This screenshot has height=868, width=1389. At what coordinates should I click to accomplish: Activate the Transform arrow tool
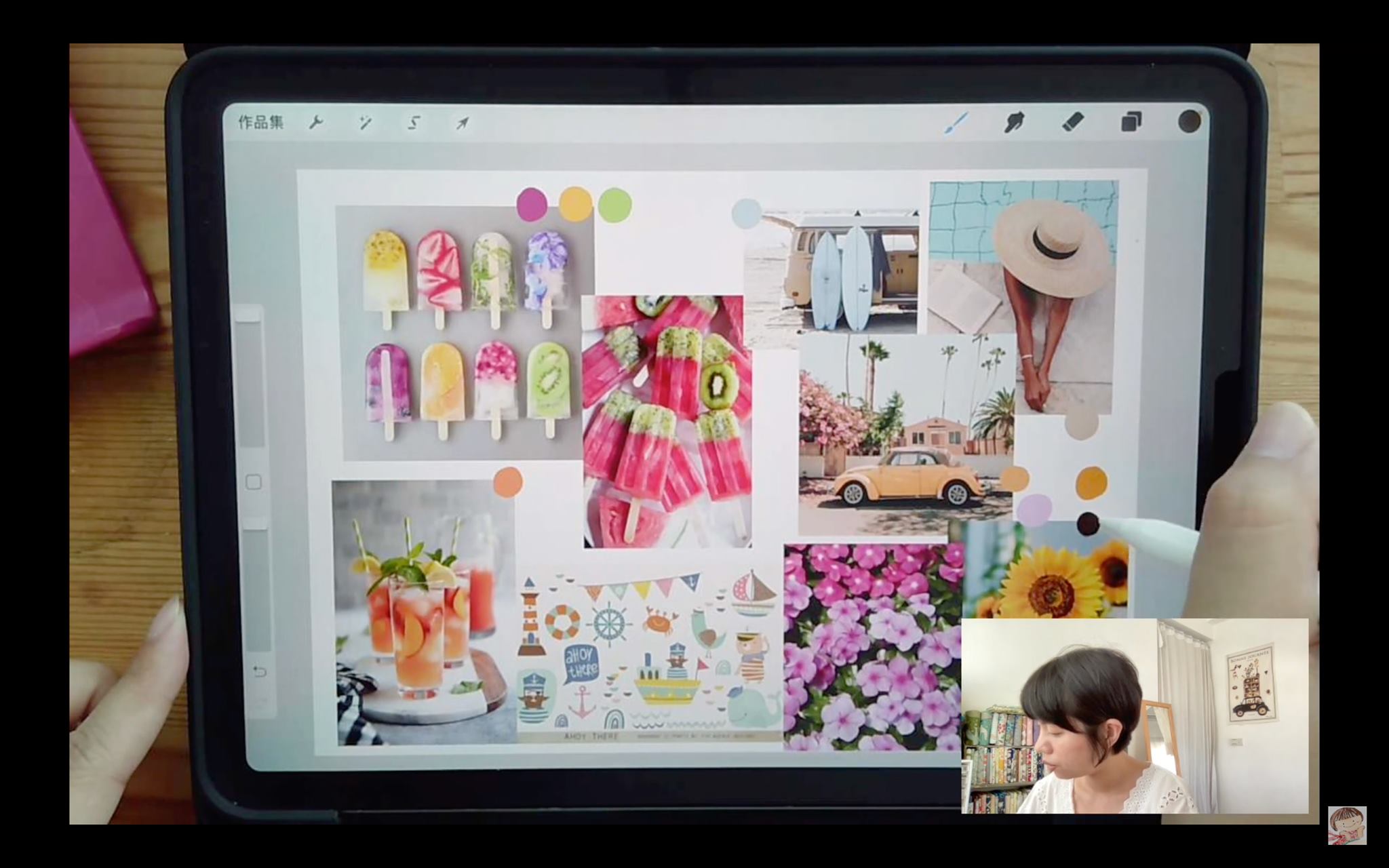pos(462,123)
